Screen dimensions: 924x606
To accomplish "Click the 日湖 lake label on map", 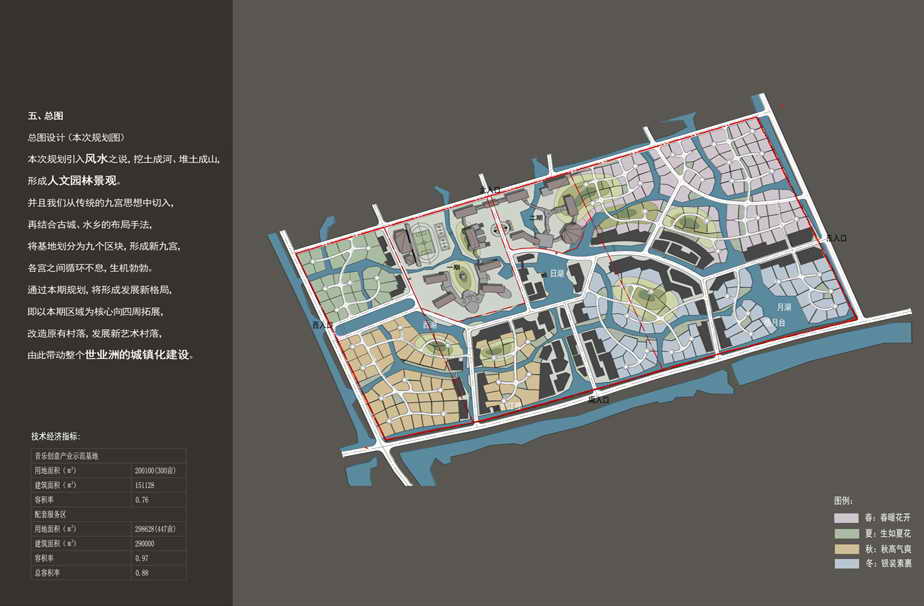I will tap(557, 272).
